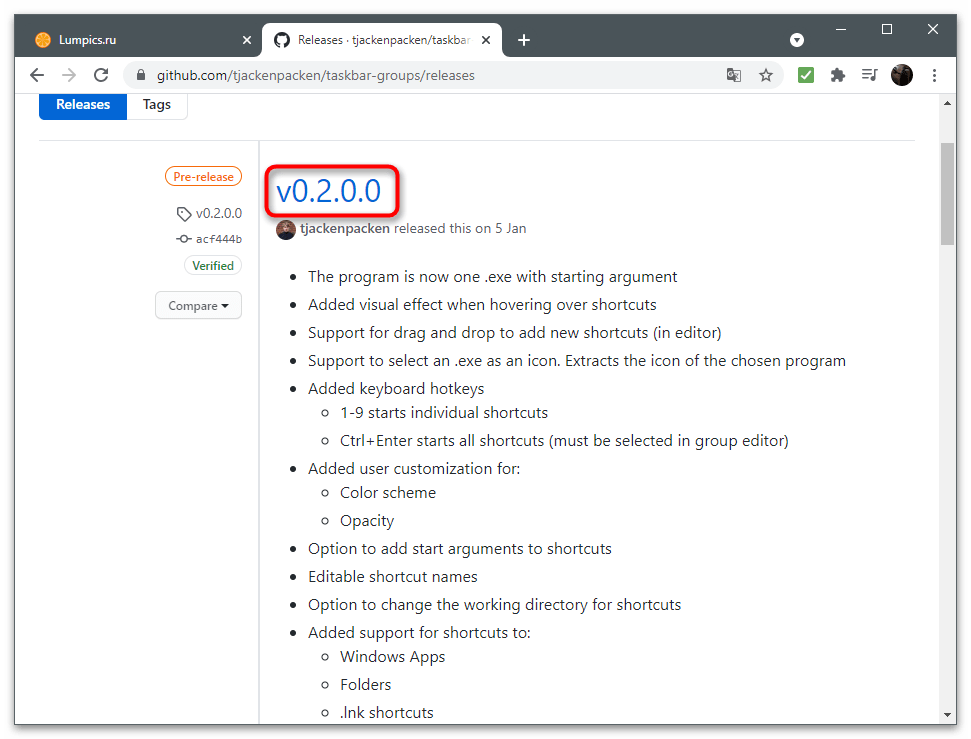Click text 'Added keyboard hotkeys'
This screenshot has height=739, width=971.
396,388
